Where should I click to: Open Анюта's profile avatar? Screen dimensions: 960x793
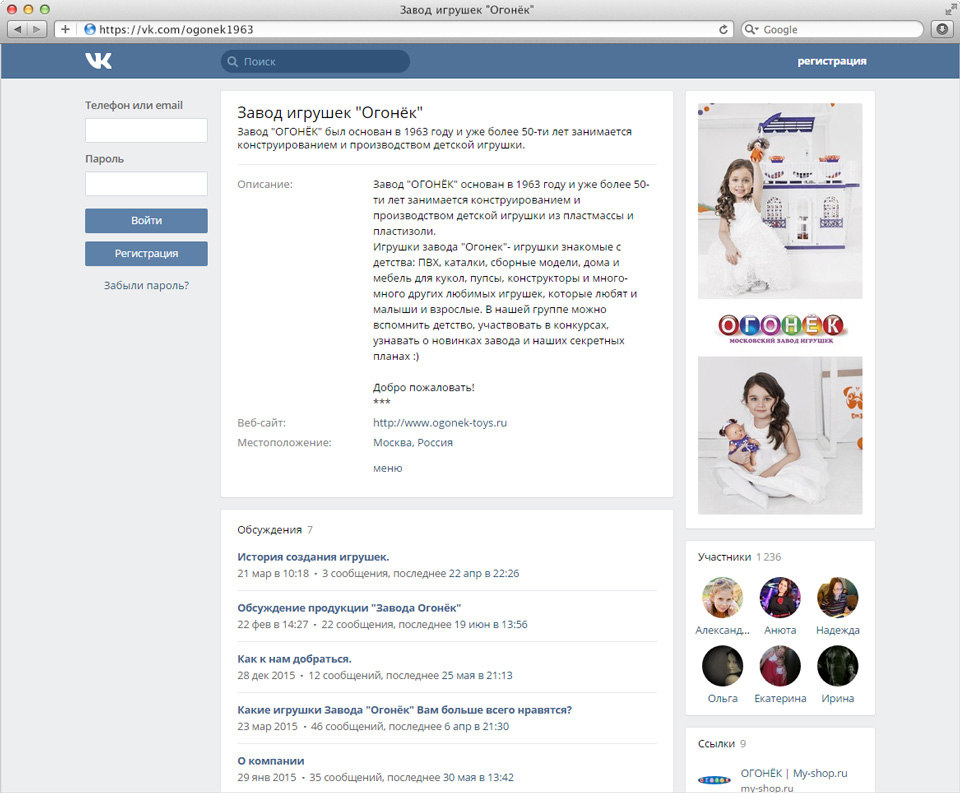tap(780, 597)
